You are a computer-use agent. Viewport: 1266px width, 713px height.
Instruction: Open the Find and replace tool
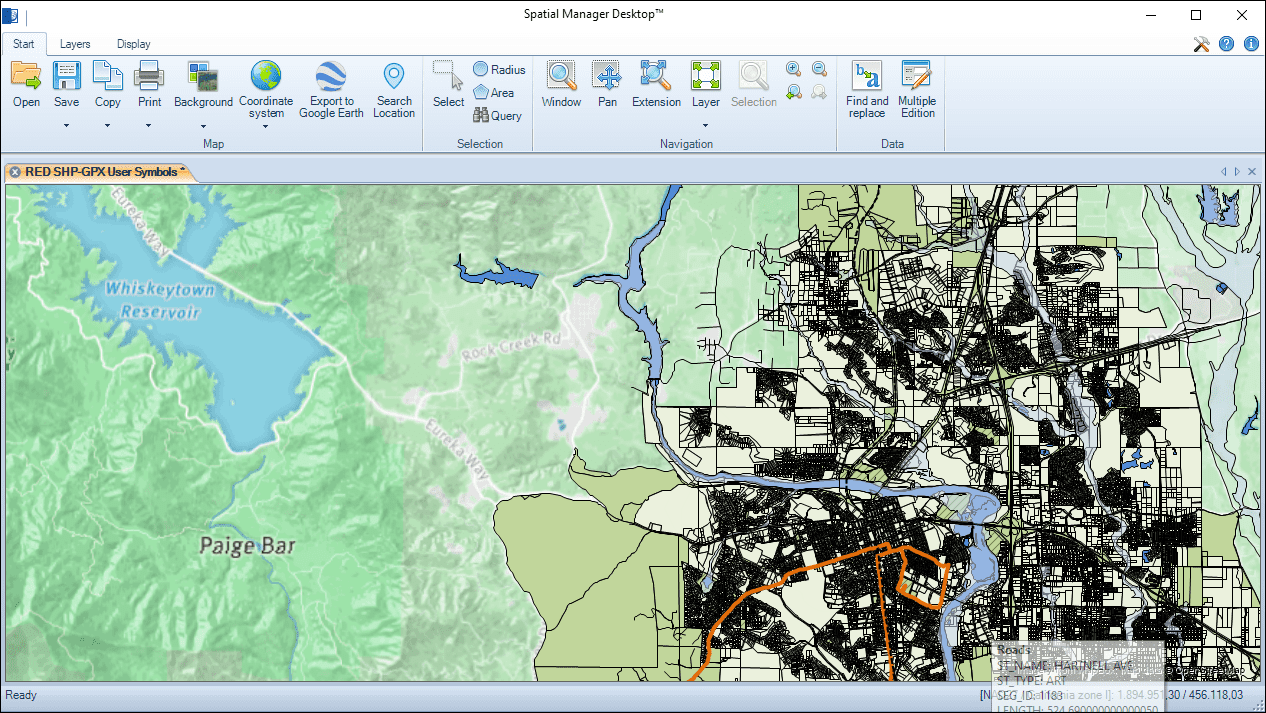click(x=867, y=89)
